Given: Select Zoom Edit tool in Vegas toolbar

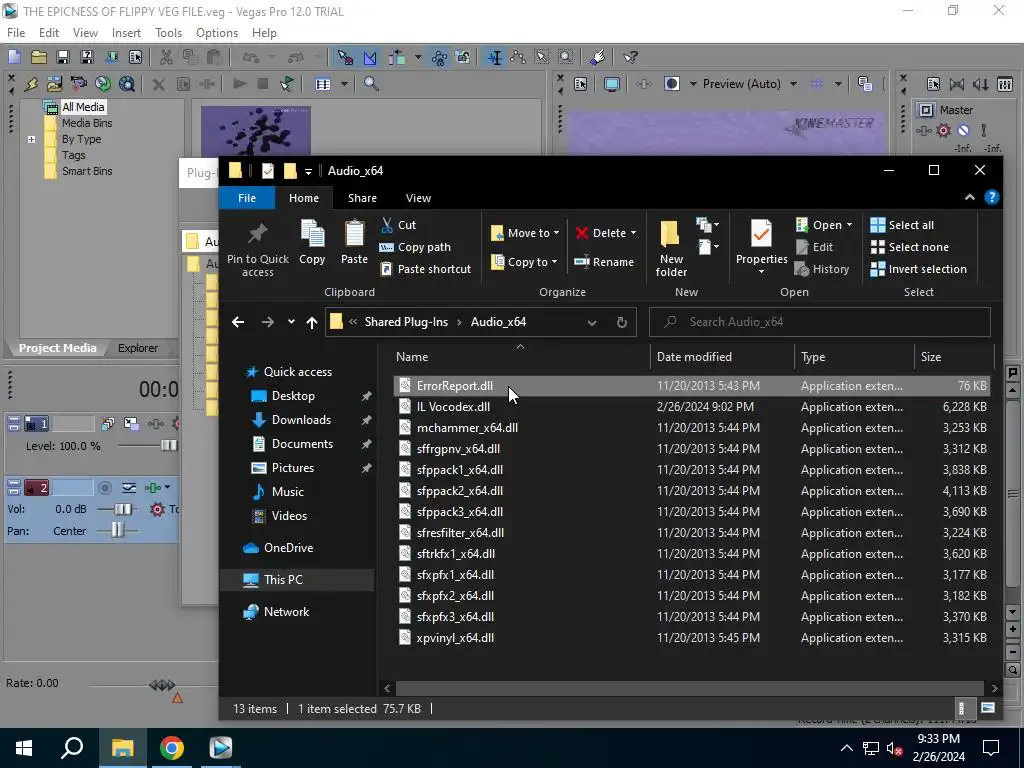Looking at the screenshot, I should (566, 57).
